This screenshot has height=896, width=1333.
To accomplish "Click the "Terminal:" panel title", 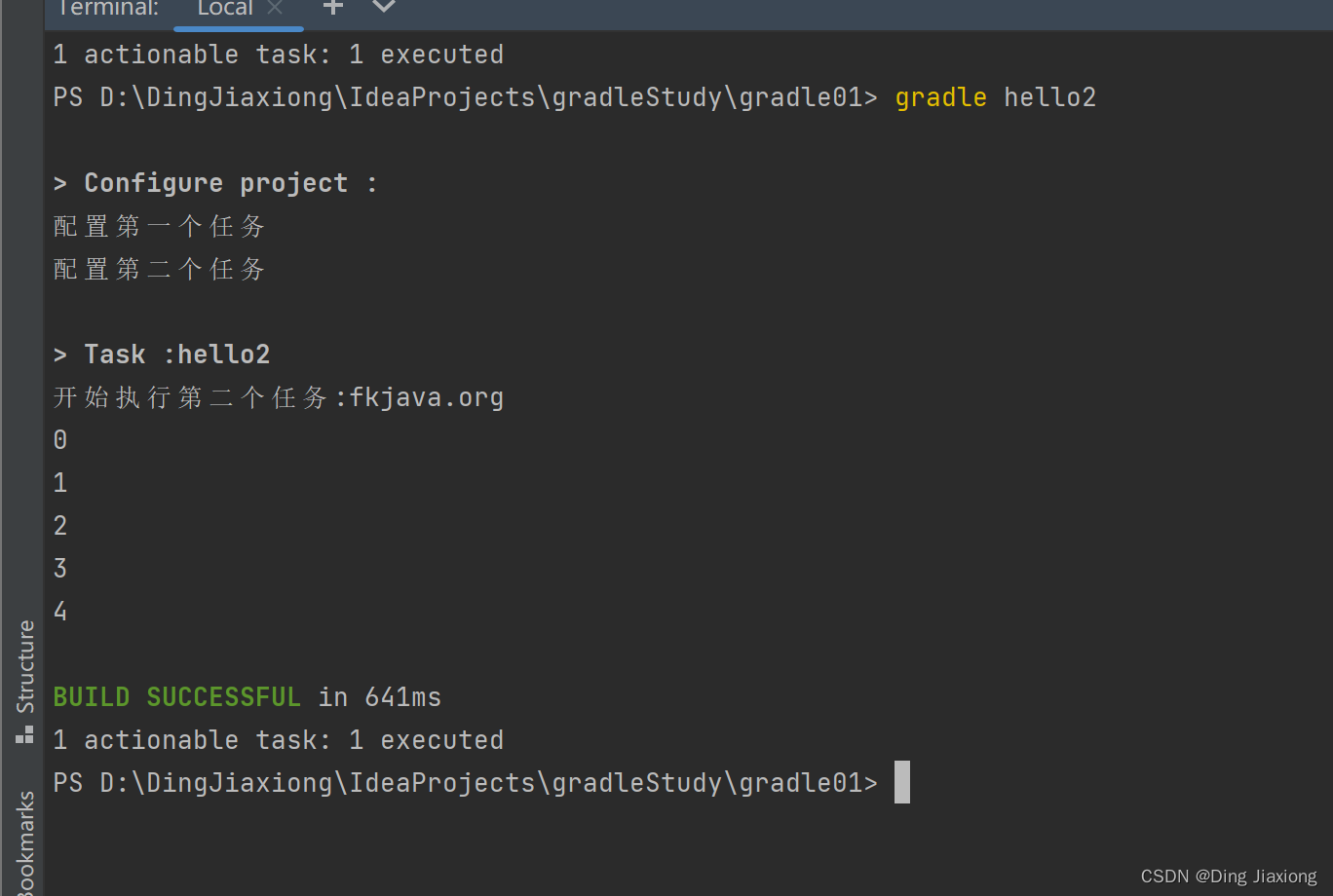I will click(107, 9).
